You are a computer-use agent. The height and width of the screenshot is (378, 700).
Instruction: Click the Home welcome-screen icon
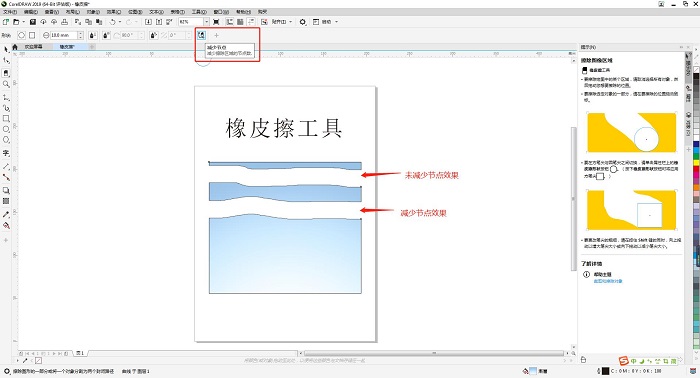click(15, 47)
